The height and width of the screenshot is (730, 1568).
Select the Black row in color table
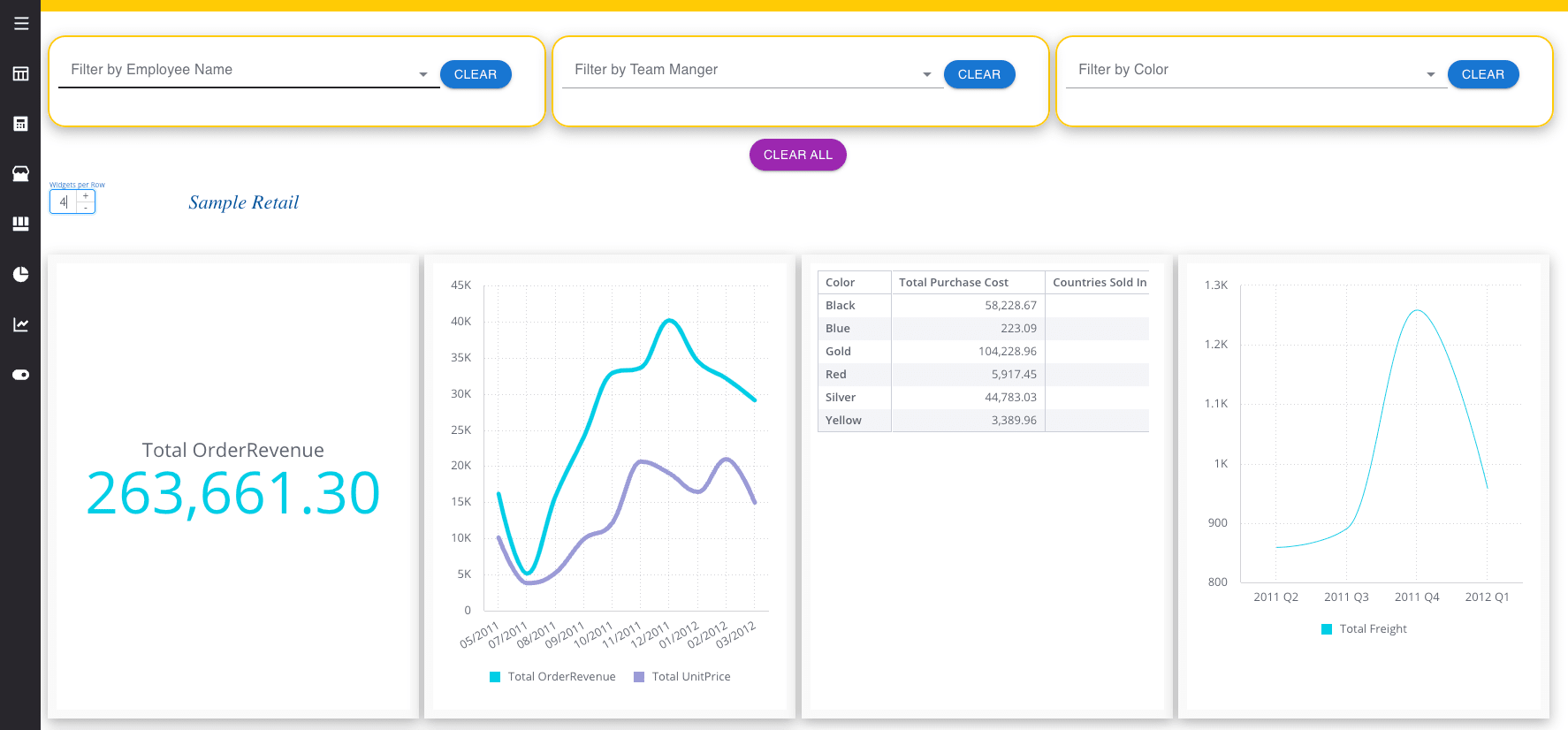(x=984, y=305)
